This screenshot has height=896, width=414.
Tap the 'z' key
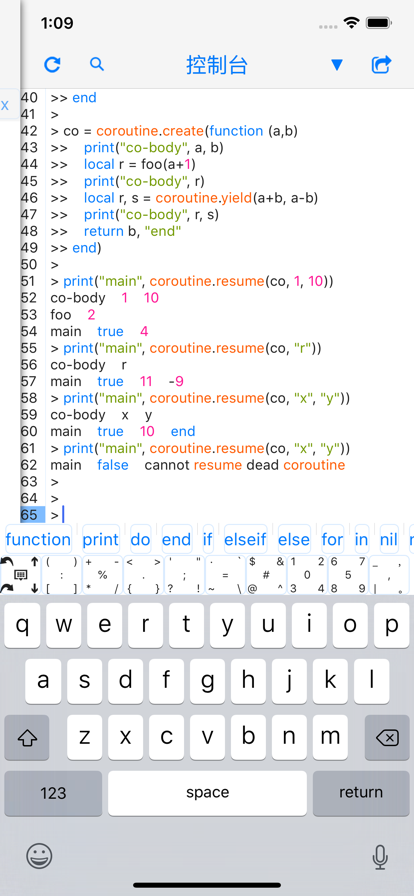(85, 738)
